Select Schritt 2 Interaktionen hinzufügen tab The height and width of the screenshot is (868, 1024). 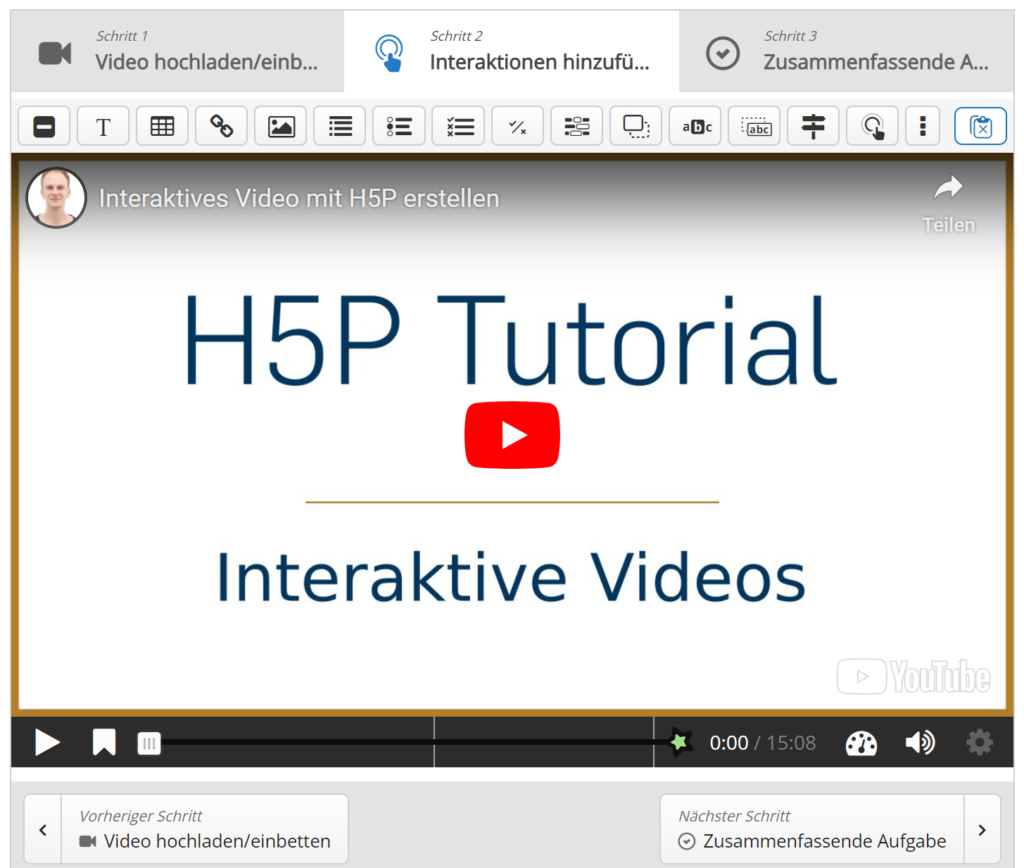pyautogui.click(x=512, y=52)
